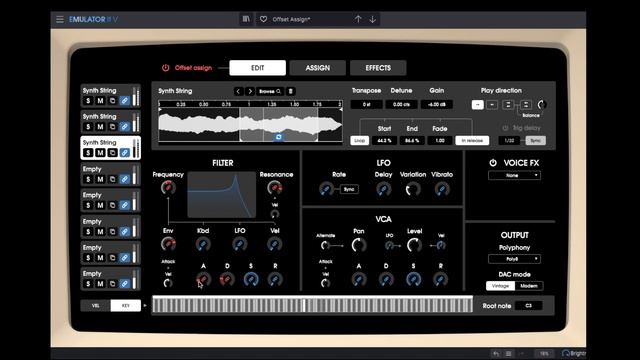Toggle the In release option

coord(472,140)
